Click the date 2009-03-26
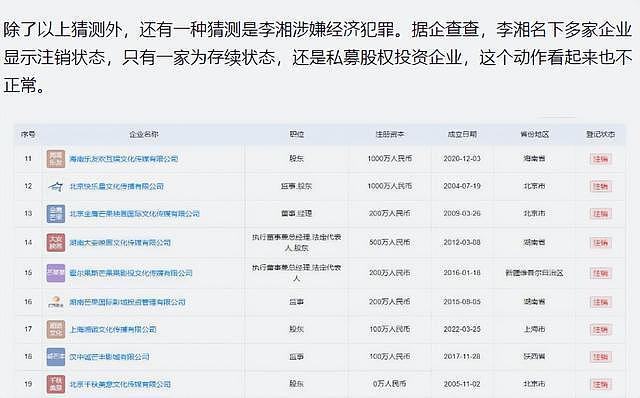Viewport: 640px width, 398px height. click(462, 213)
